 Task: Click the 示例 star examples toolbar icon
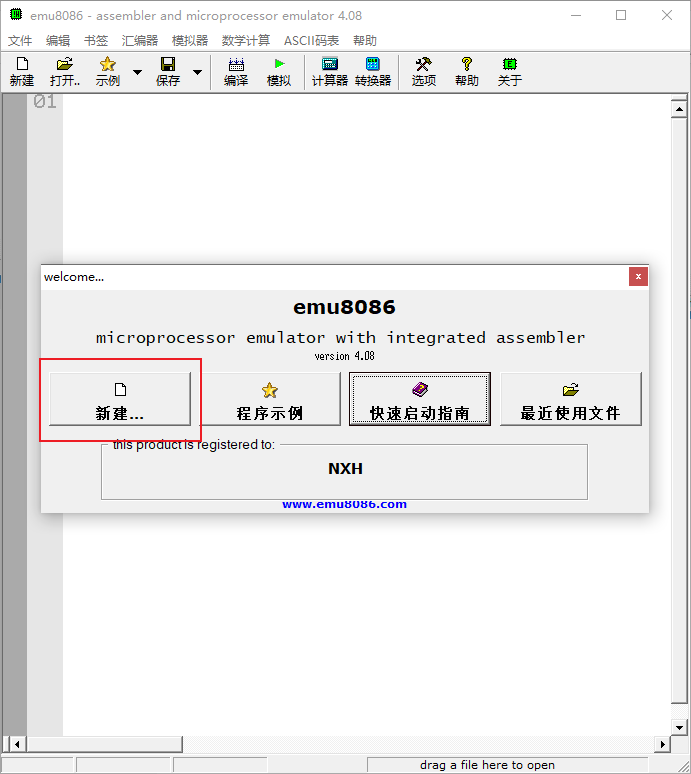[108, 72]
